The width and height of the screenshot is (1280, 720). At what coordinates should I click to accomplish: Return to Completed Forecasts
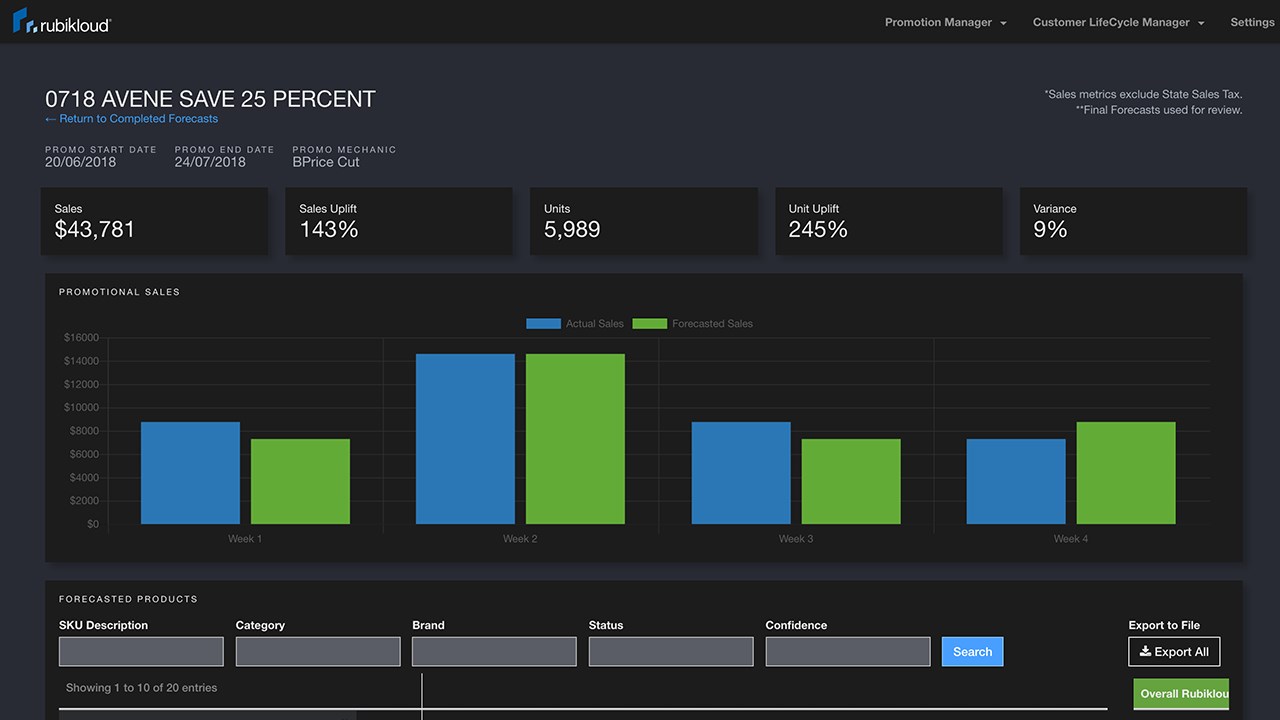131,119
